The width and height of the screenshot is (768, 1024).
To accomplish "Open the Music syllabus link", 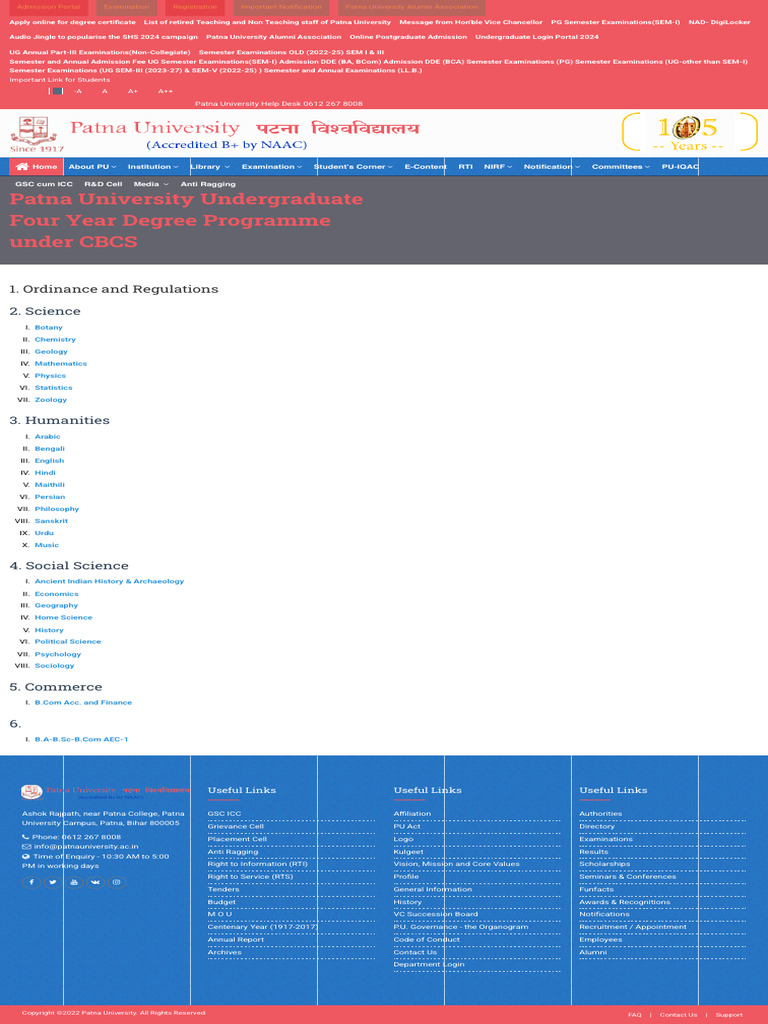I will pos(47,545).
